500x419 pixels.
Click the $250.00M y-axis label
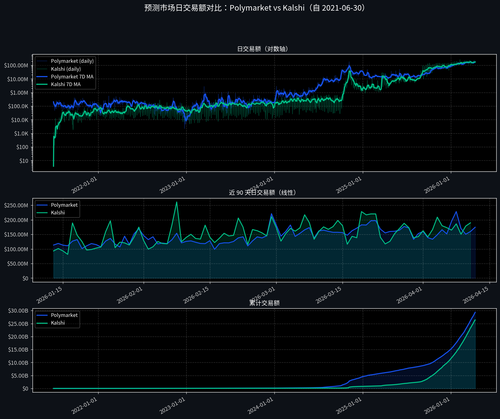(16, 206)
